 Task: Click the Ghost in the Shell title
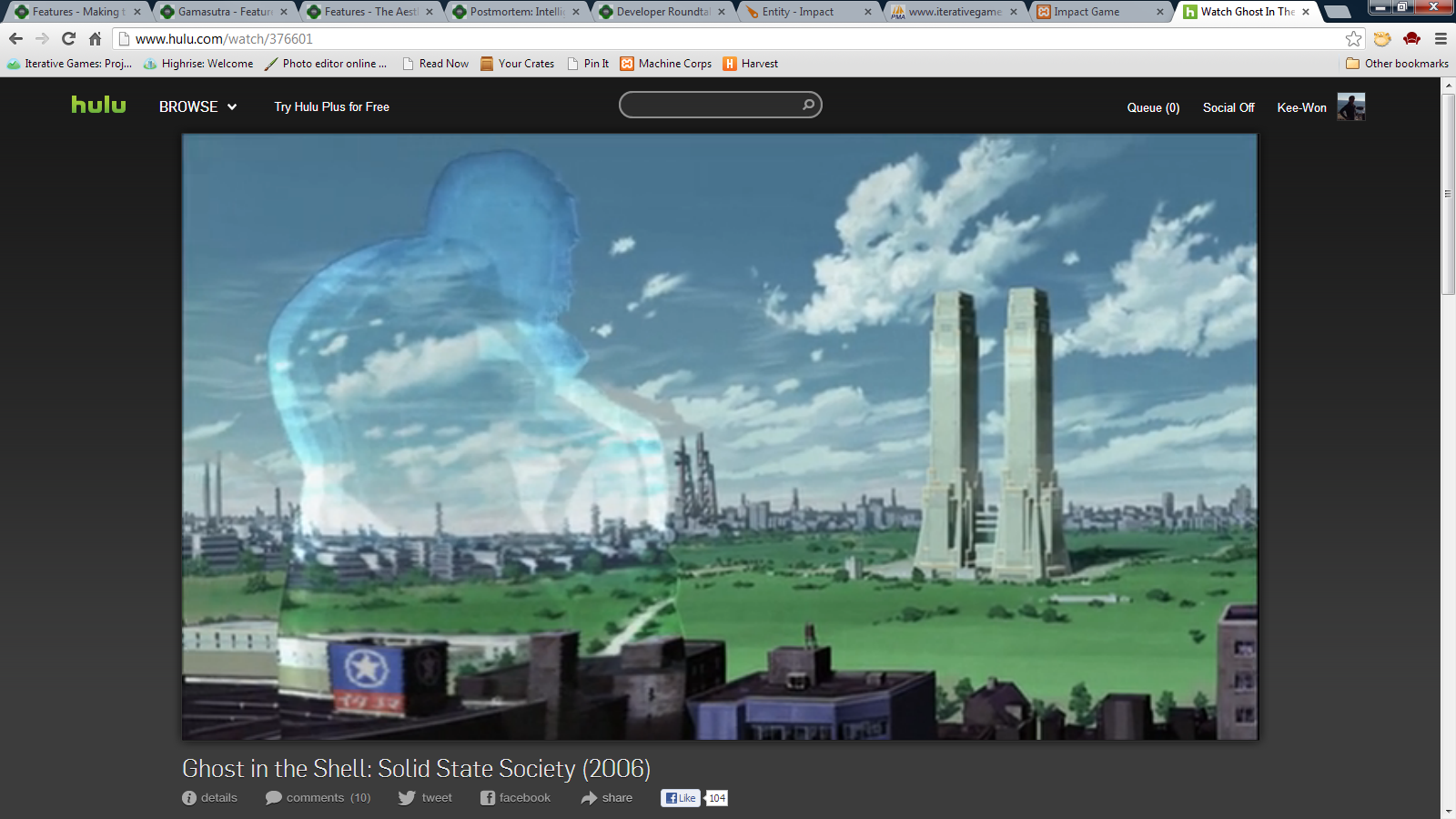point(416,769)
